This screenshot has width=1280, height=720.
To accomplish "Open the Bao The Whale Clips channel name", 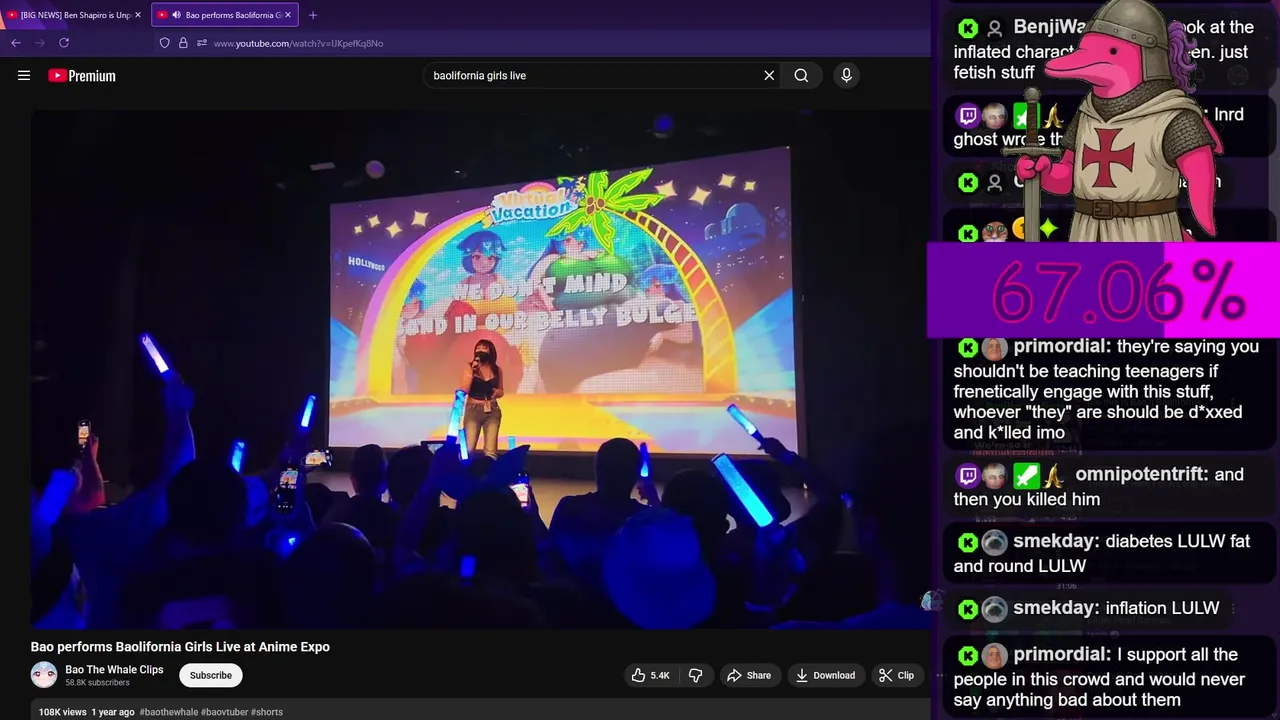I will (114, 669).
